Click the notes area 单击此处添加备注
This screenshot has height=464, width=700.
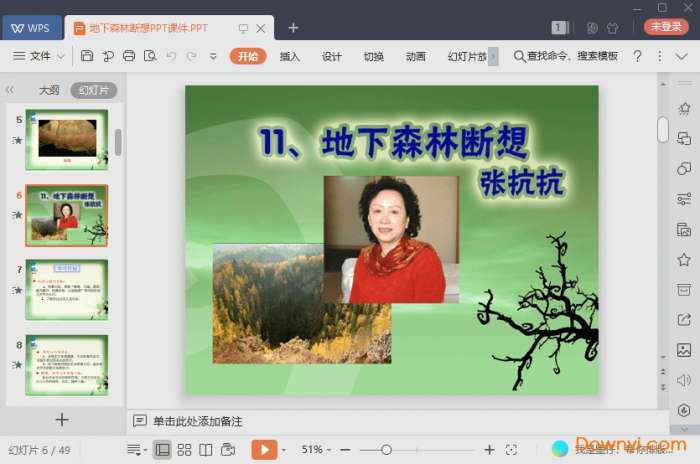pyautogui.click(x=198, y=421)
